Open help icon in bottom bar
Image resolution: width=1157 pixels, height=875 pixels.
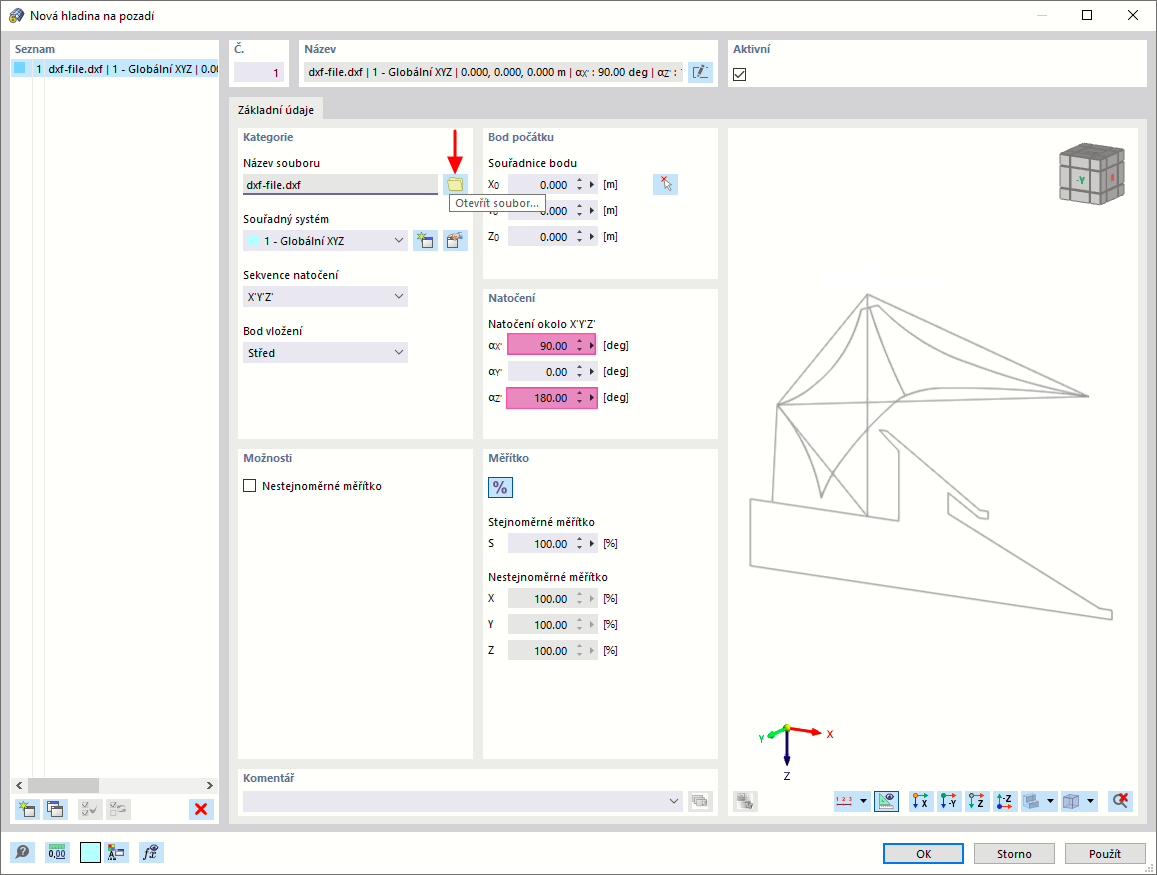coord(22,853)
